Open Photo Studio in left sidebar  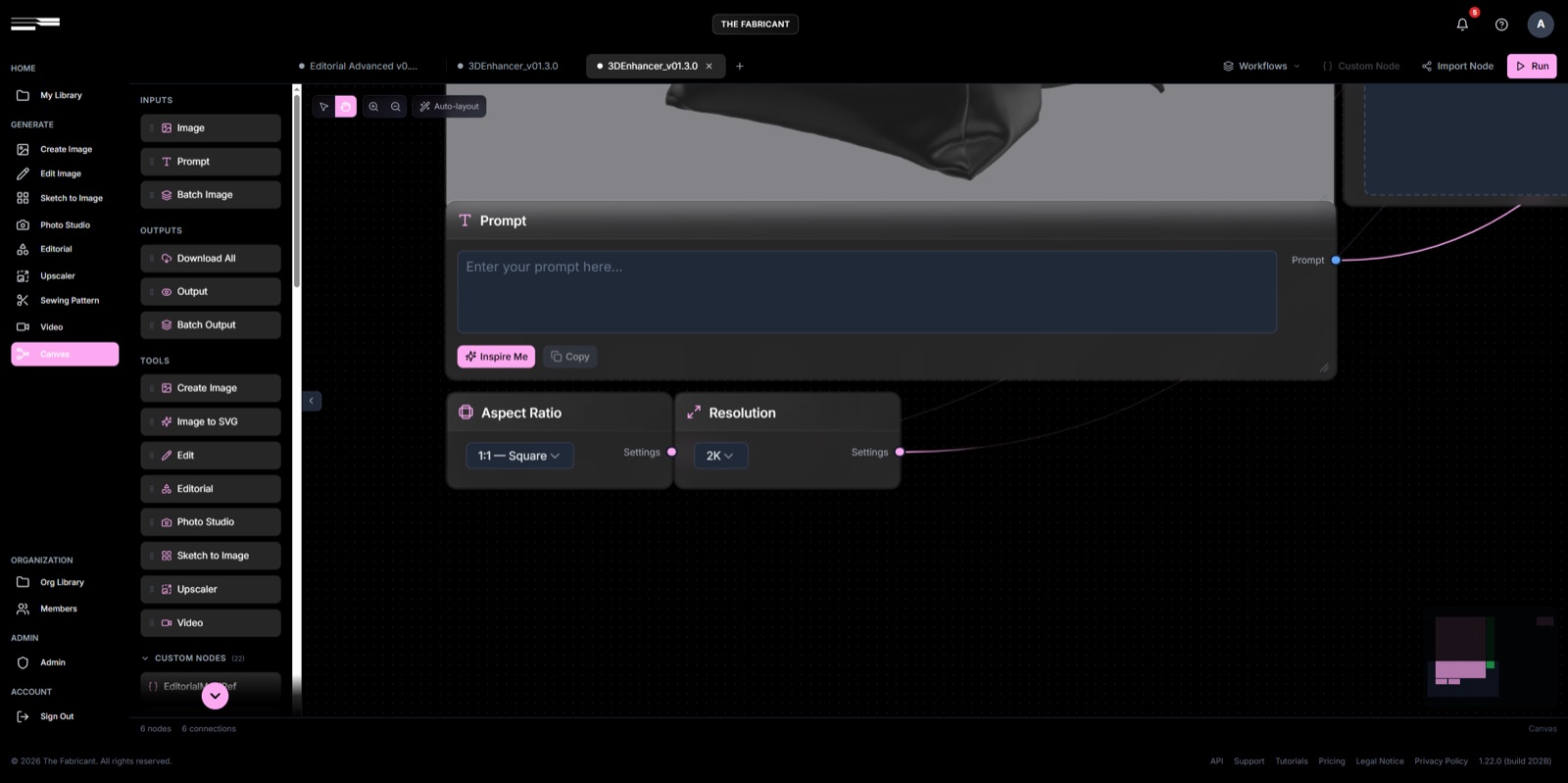click(x=65, y=225)
